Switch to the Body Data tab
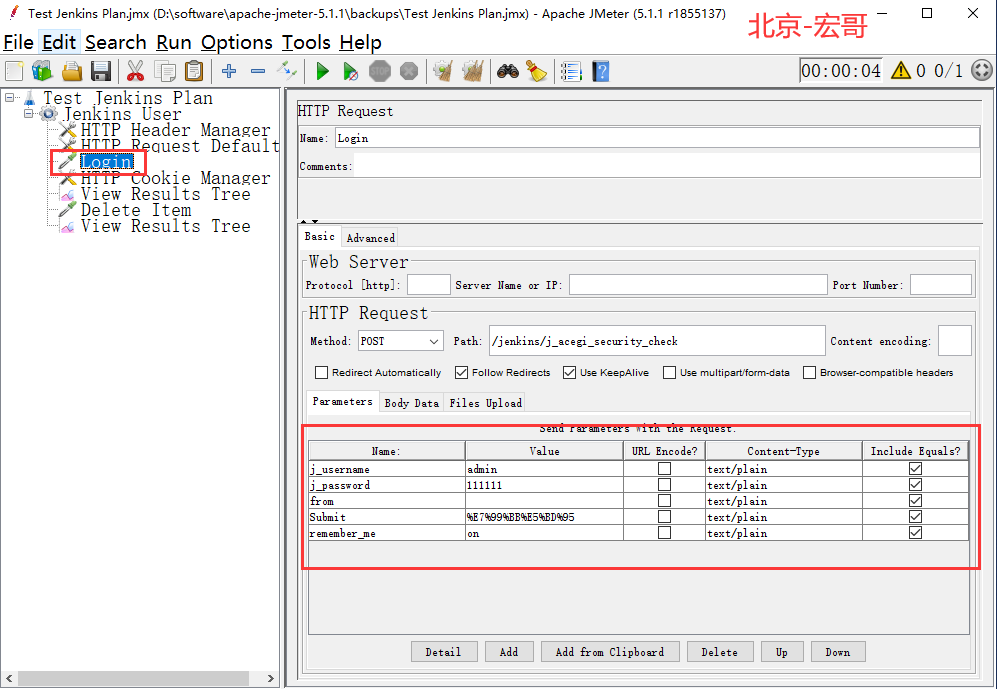The height and width of the screenshot is (689, 997). [411, 403]
